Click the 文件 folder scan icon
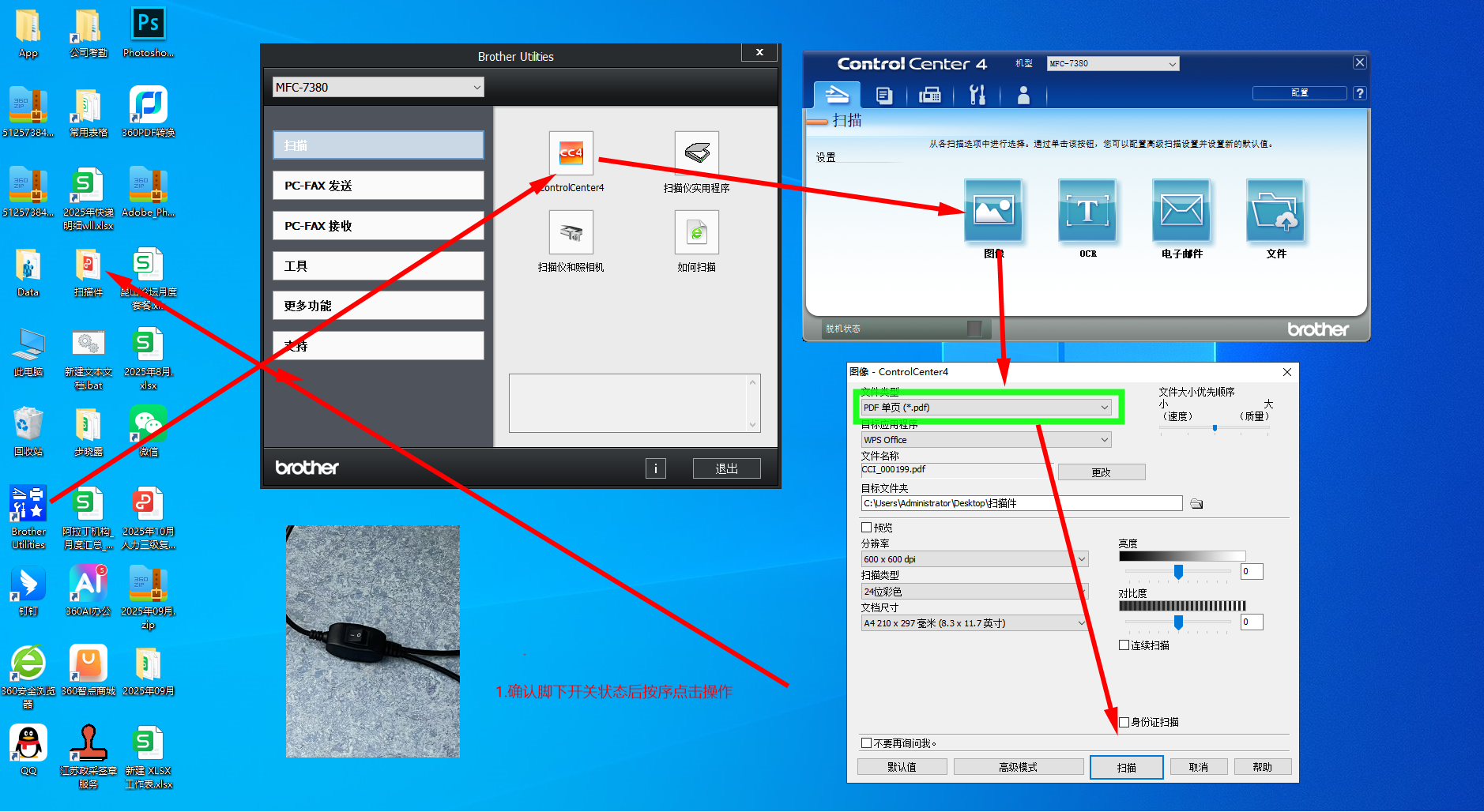 click(x=1275, y=211)
